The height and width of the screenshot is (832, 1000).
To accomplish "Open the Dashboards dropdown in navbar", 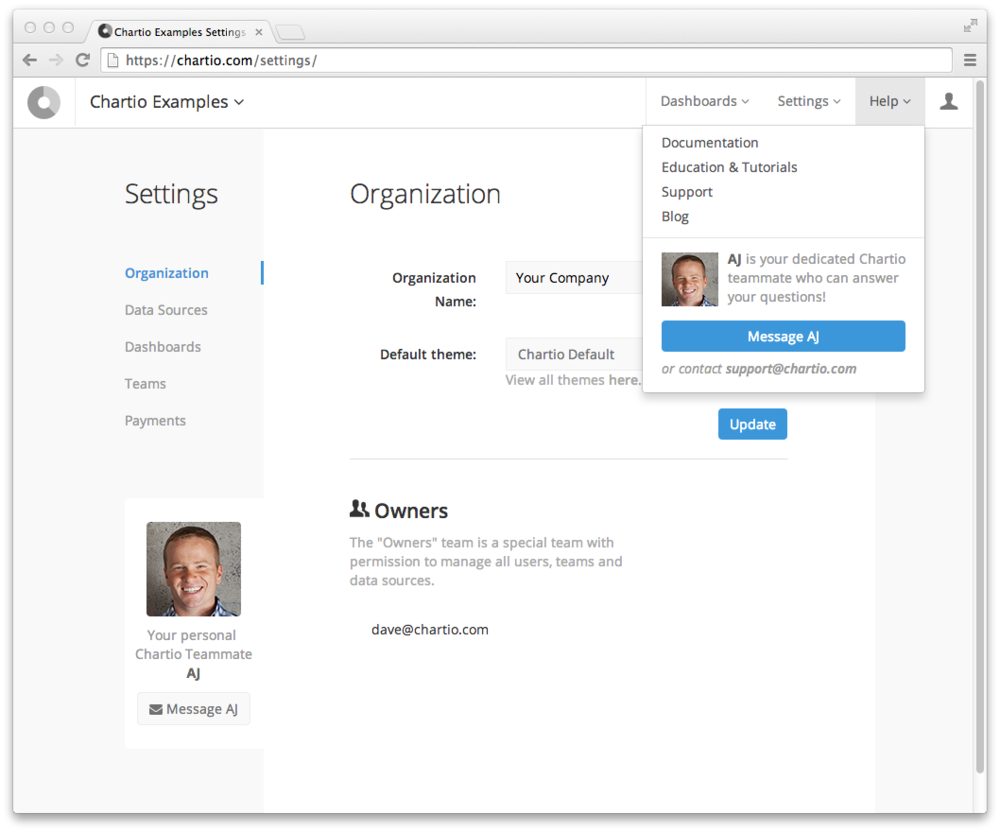I will tap(705, 101).
